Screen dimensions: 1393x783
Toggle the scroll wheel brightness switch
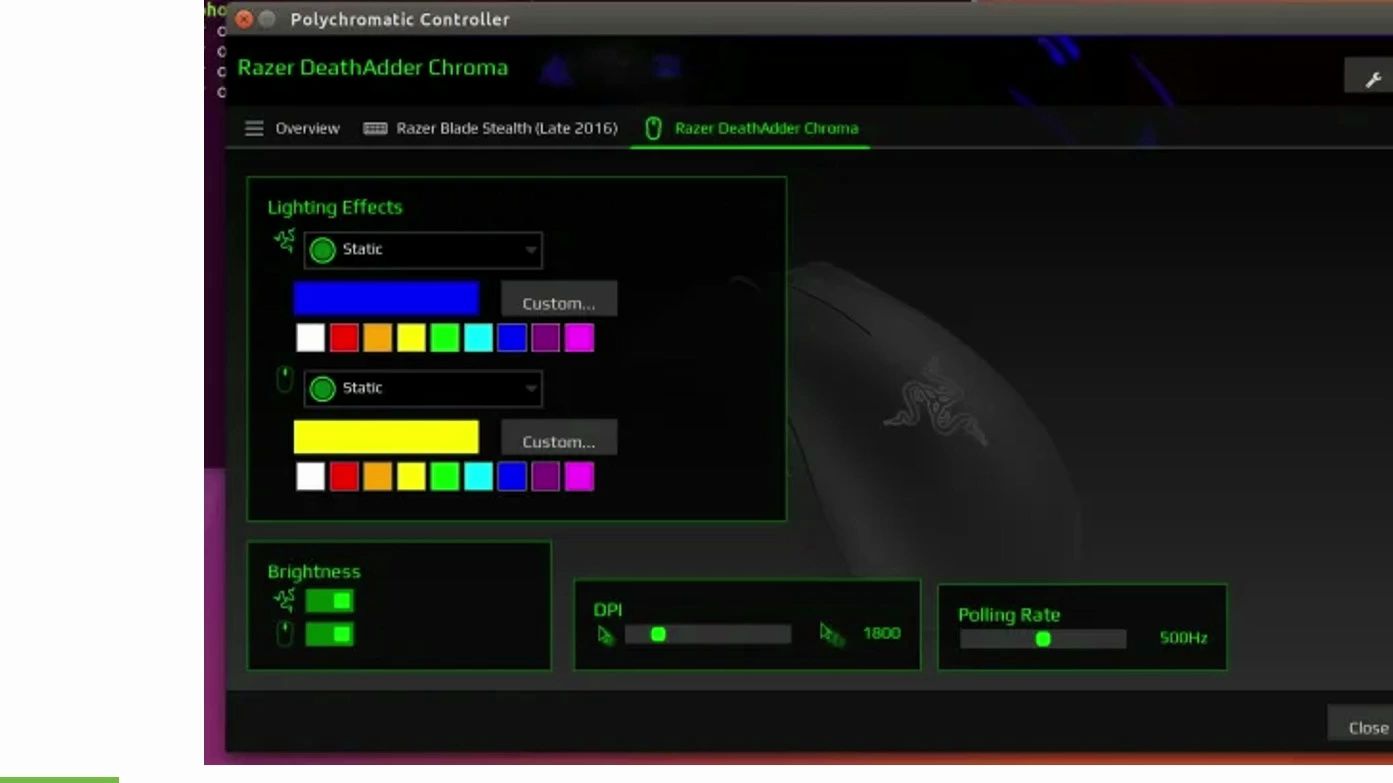[329, 634]
